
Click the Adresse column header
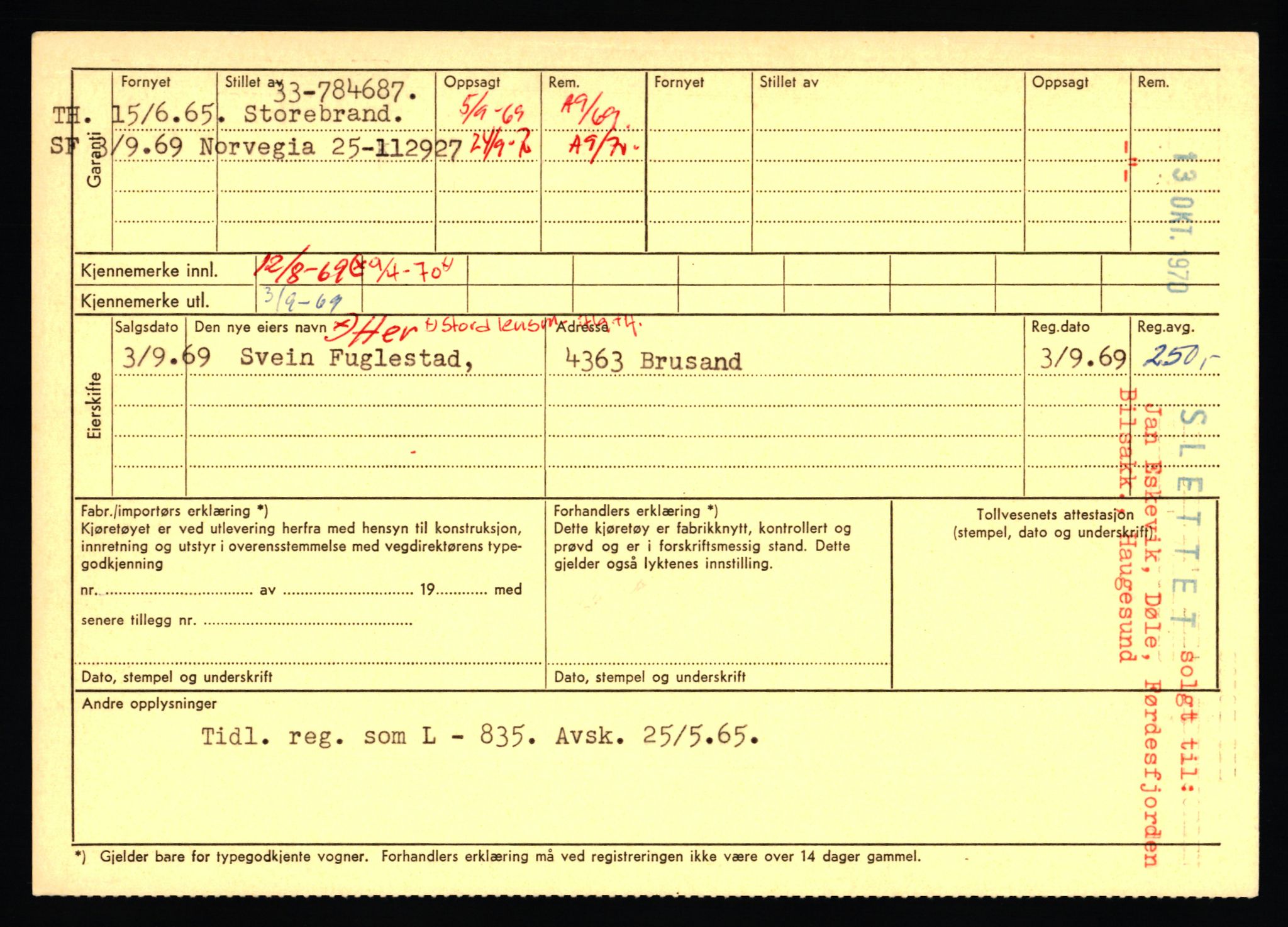point(582,328)
